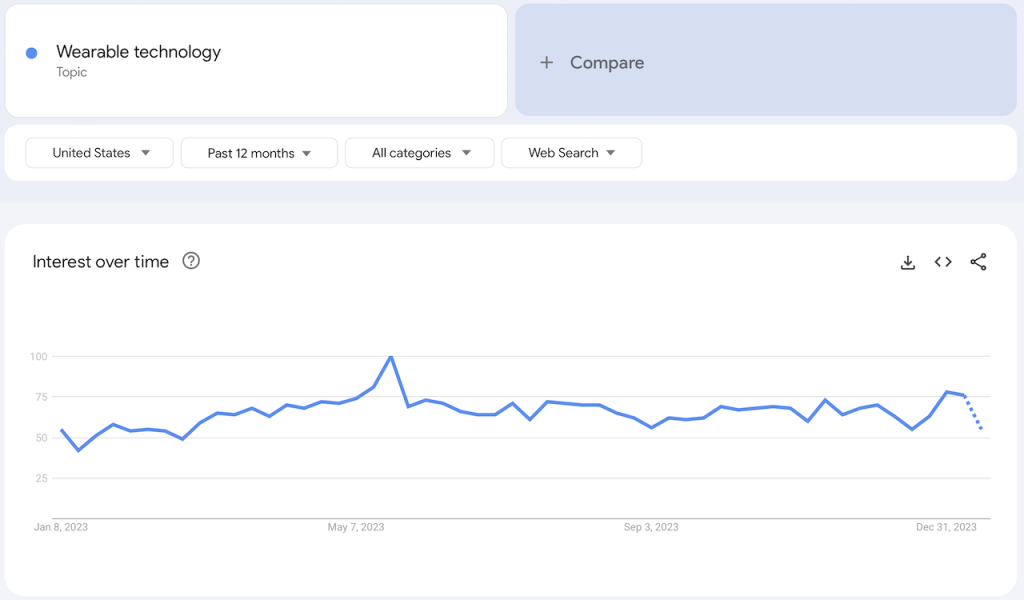Click the plus icon in Compare box

pos(546,62)
